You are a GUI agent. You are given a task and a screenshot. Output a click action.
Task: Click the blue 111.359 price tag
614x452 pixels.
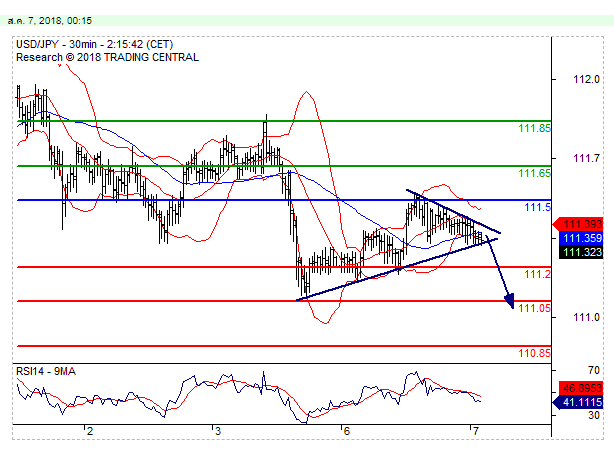(581, 238)
